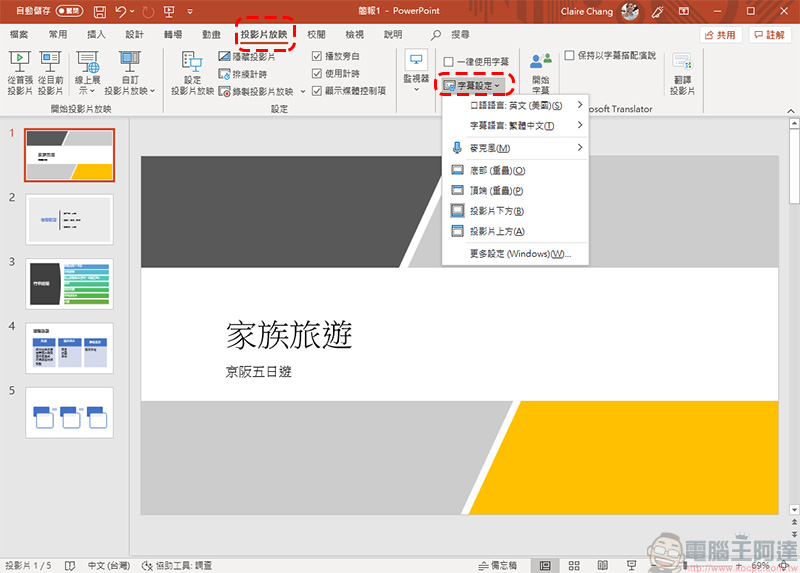This screenshot has width=800, height=573.
Task: Switch to Normal view in status bar
Action: point(545,565)
